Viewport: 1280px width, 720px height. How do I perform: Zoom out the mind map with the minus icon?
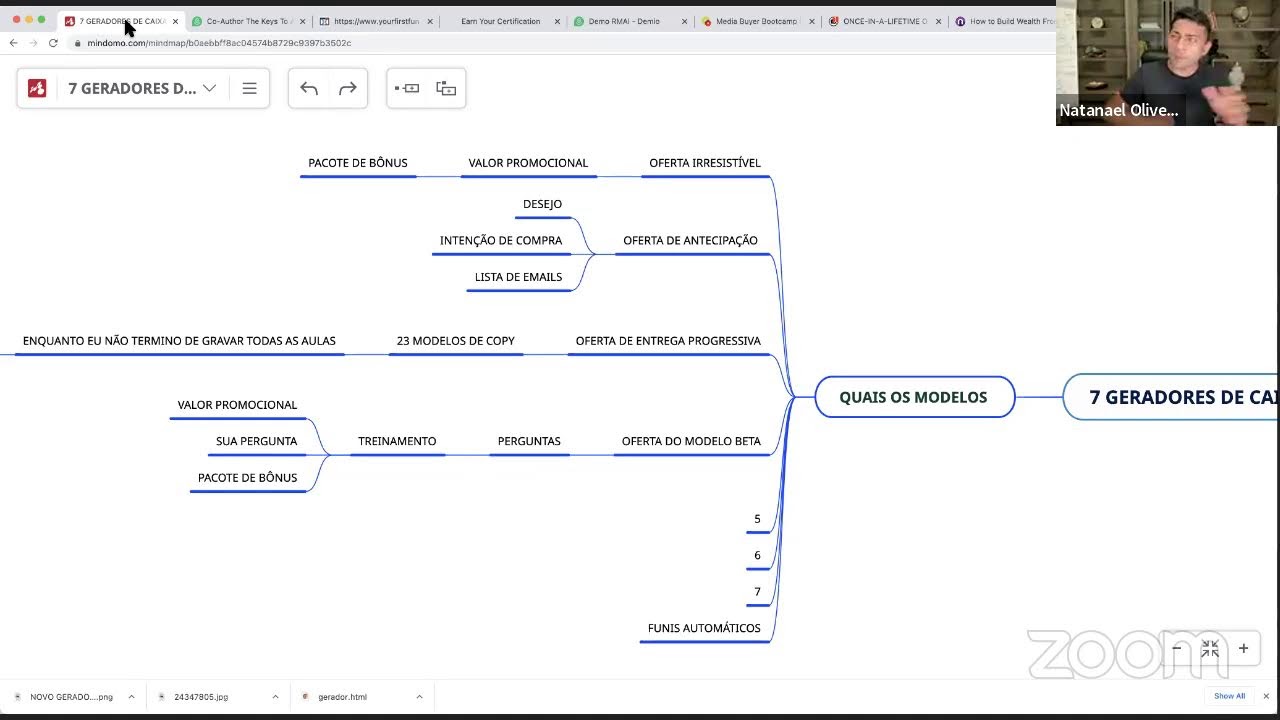[1177, 648]
